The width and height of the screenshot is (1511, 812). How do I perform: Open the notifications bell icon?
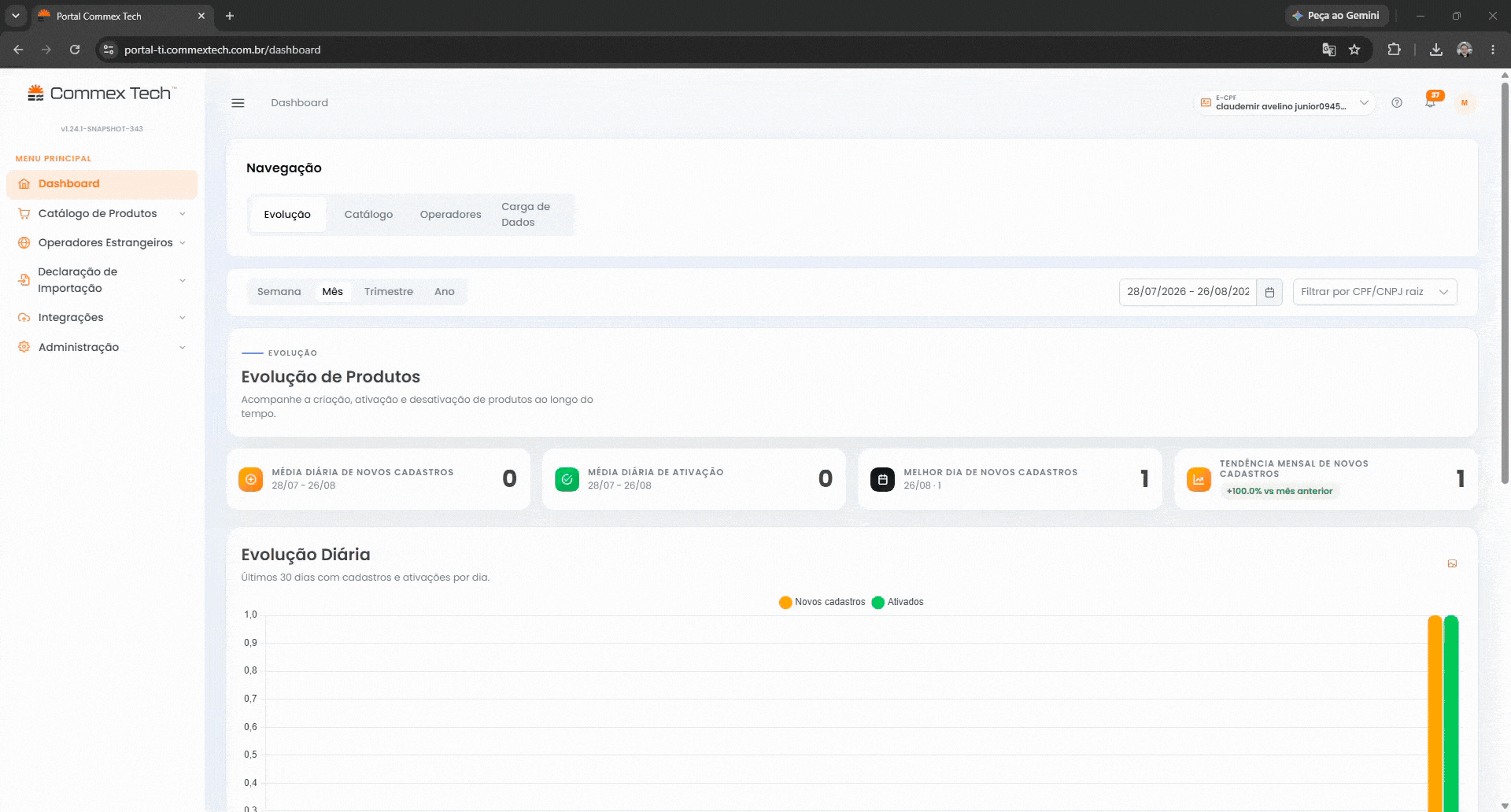click(x=1430, y=102)
